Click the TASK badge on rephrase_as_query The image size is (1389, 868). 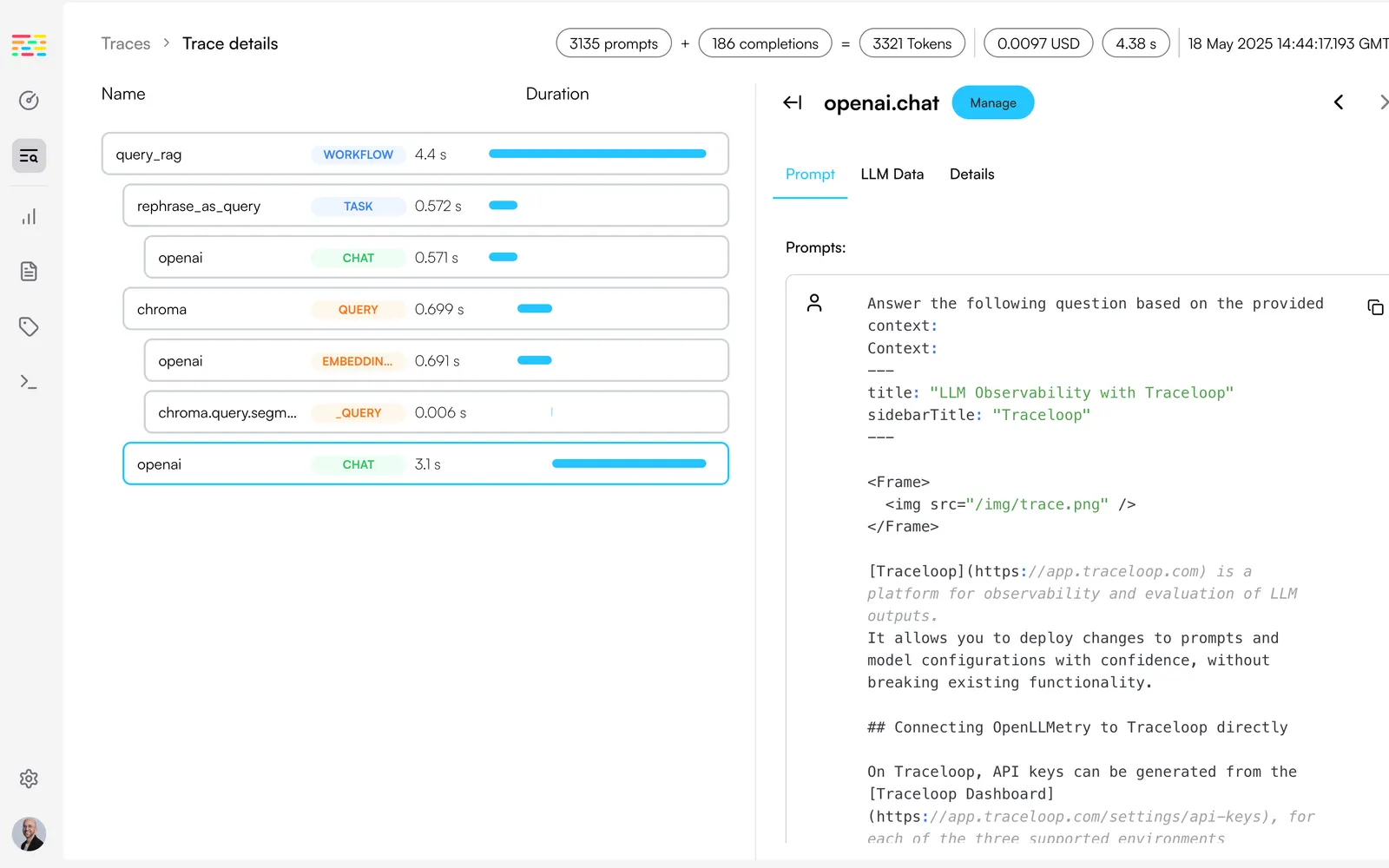tap(358, 207)
